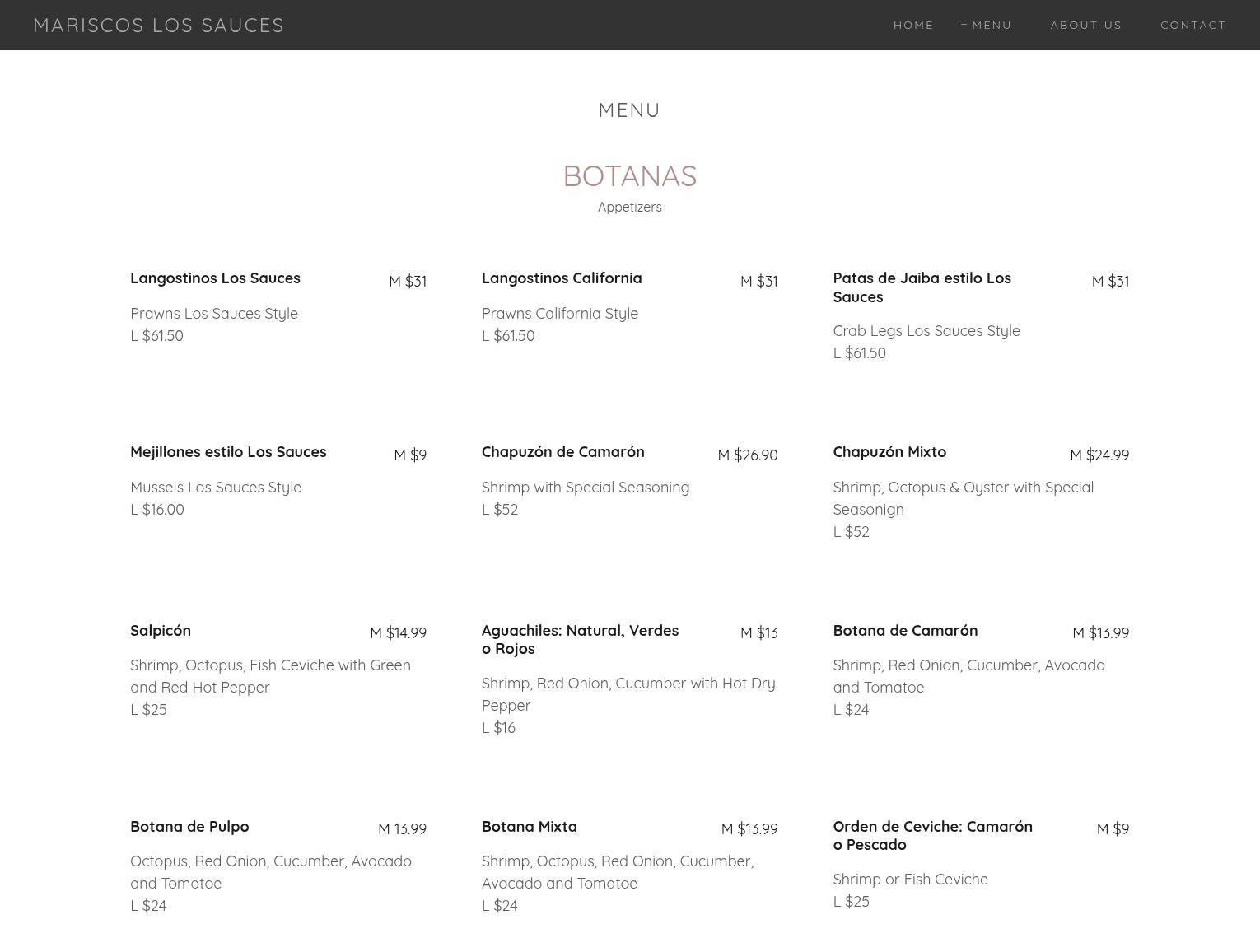Click the Botanas section heading
The width and height of the screenshot is (1260, 952).
[629, 176]
